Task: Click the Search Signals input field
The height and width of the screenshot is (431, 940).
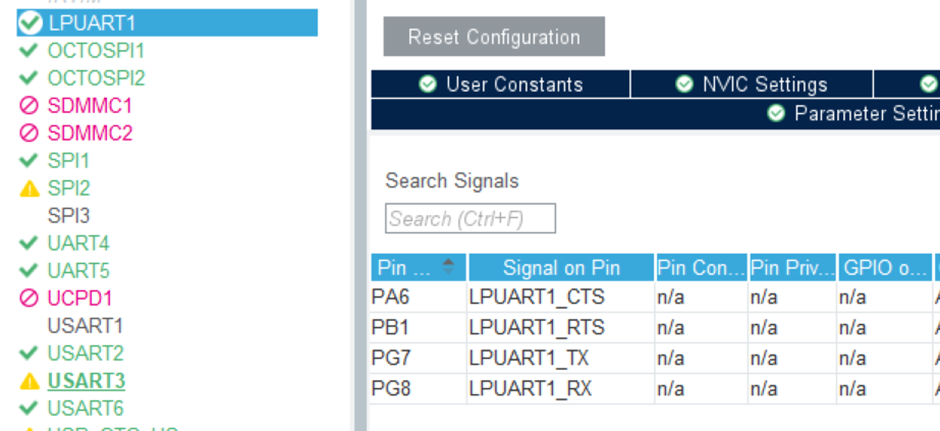Action: click(470, 219)
